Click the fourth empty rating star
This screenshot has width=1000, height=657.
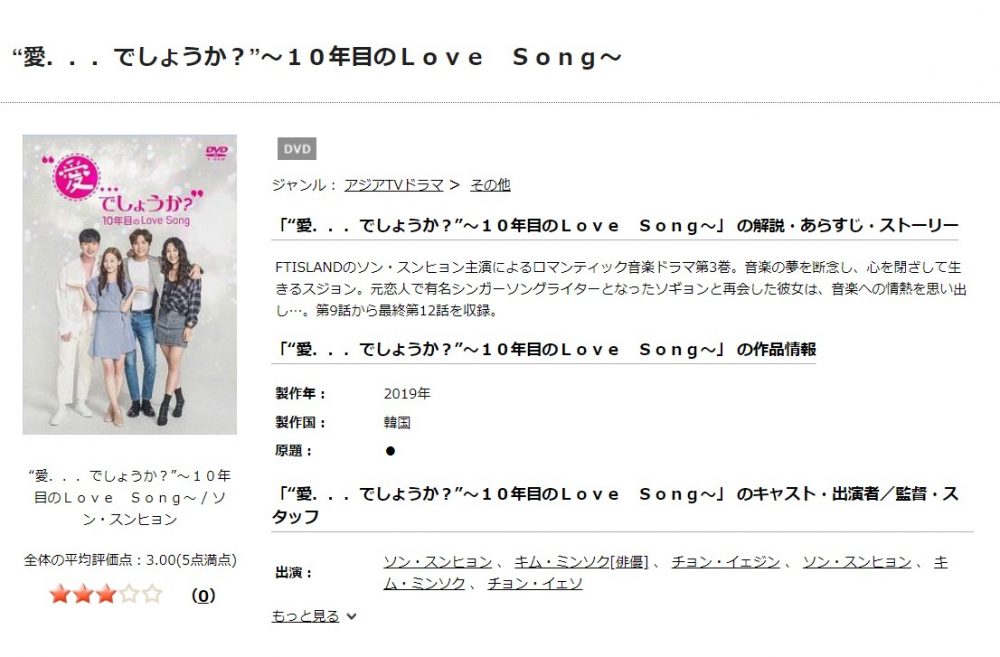coord(129,594)
